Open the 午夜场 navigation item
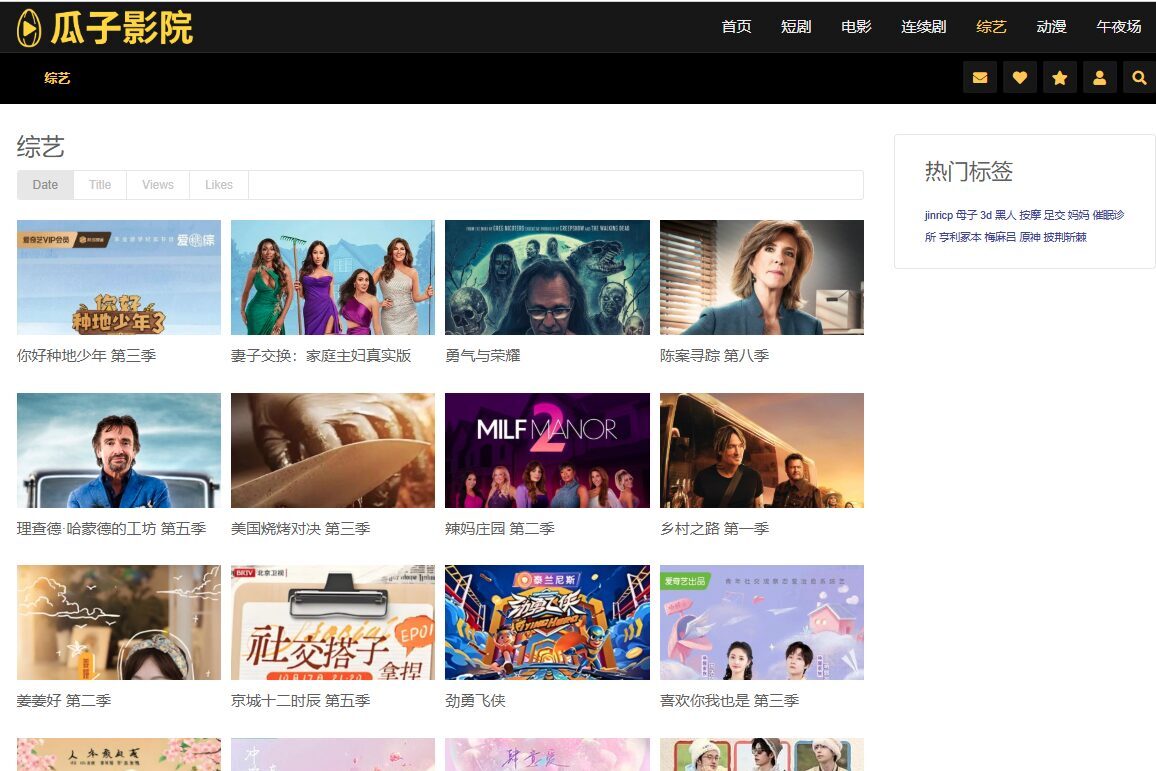1156x771 pixels. (1118, 27)
